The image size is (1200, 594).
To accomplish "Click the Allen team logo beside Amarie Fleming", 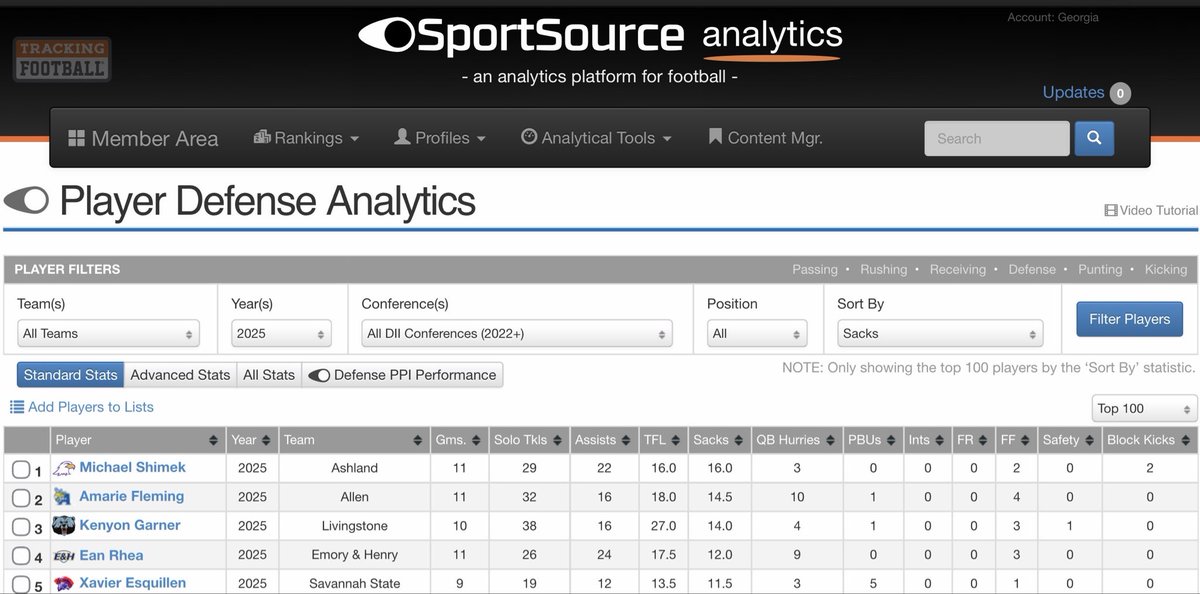I will point(63,497).
